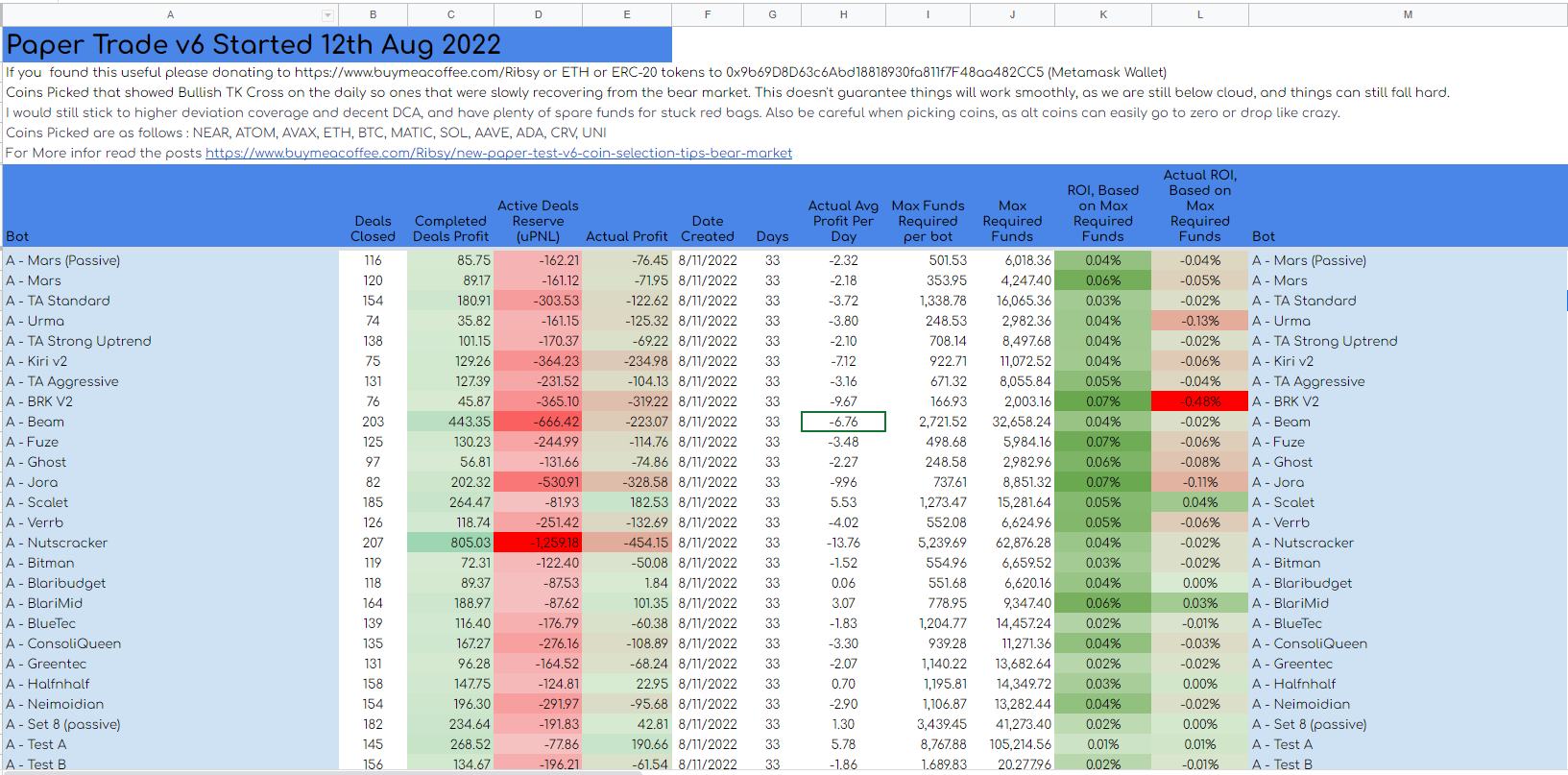Click the 85.75 cell in Mars (Passive) row
The height and width of the screenshot is (775, 1568).
pos(450,260)
